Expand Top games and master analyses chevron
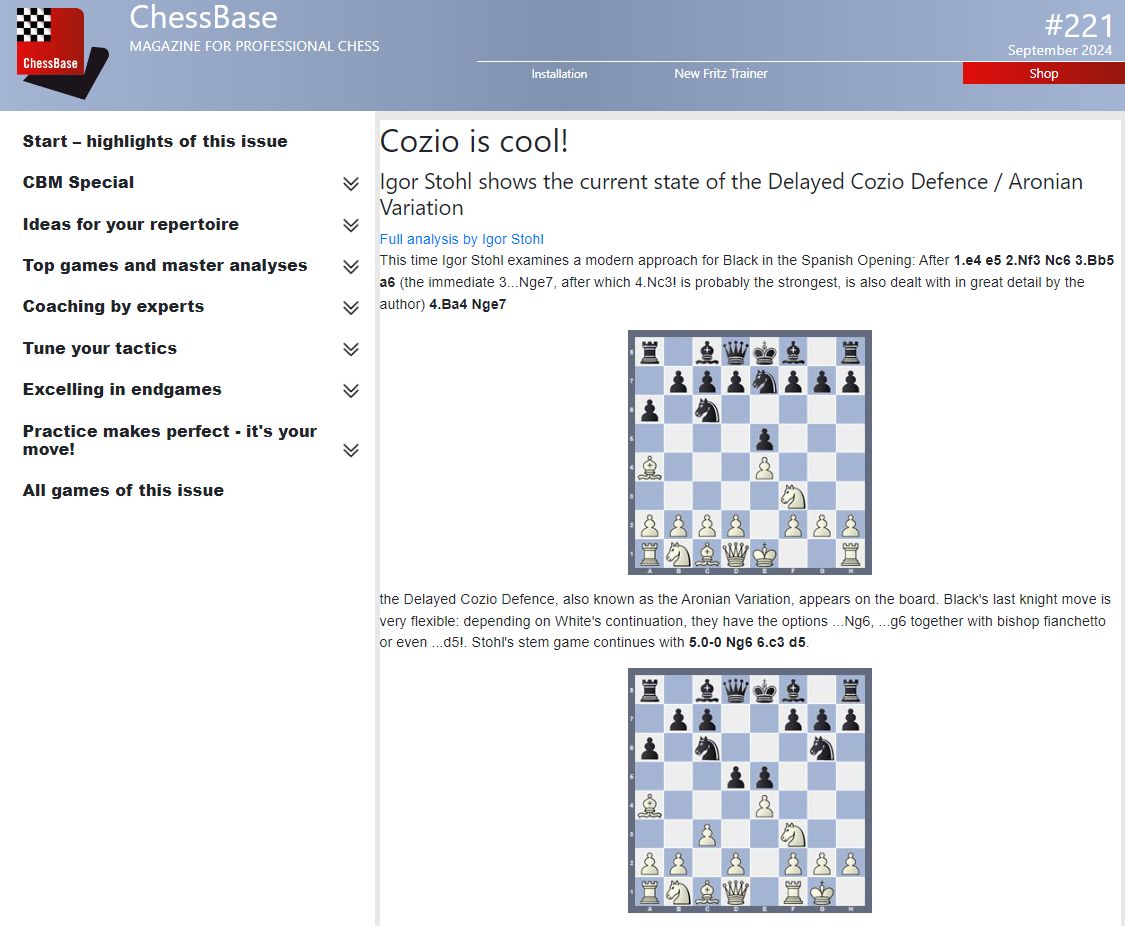Screen dimensions: 1125x926 tap(351, 267)
